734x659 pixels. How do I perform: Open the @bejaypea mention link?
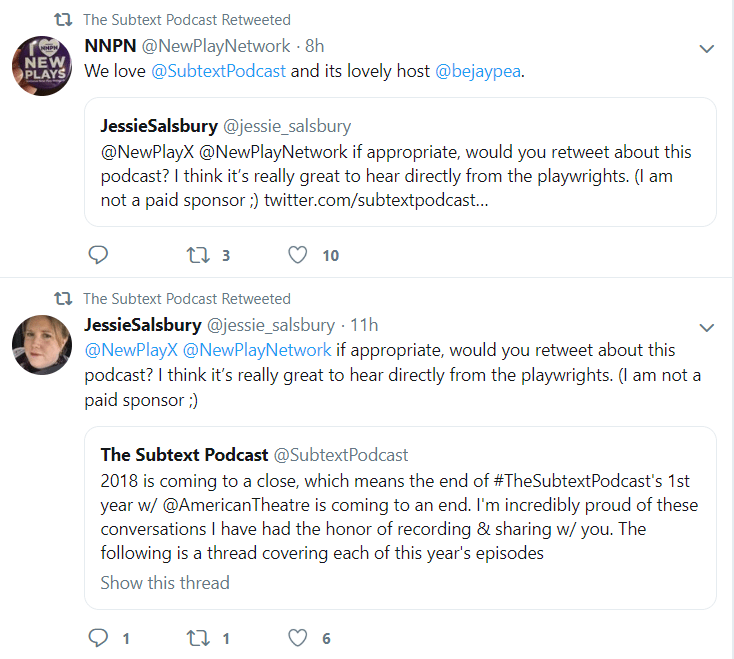point(479,72)
